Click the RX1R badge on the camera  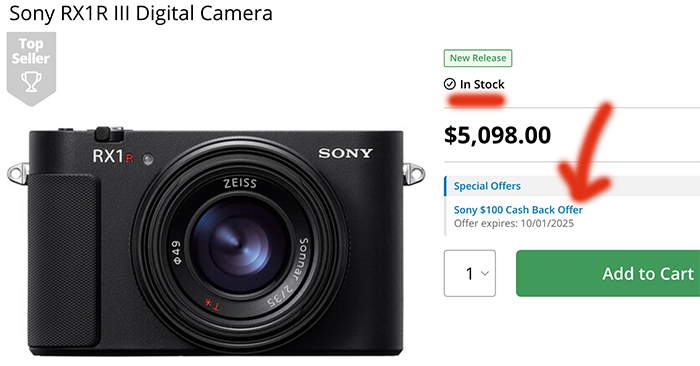113,156
